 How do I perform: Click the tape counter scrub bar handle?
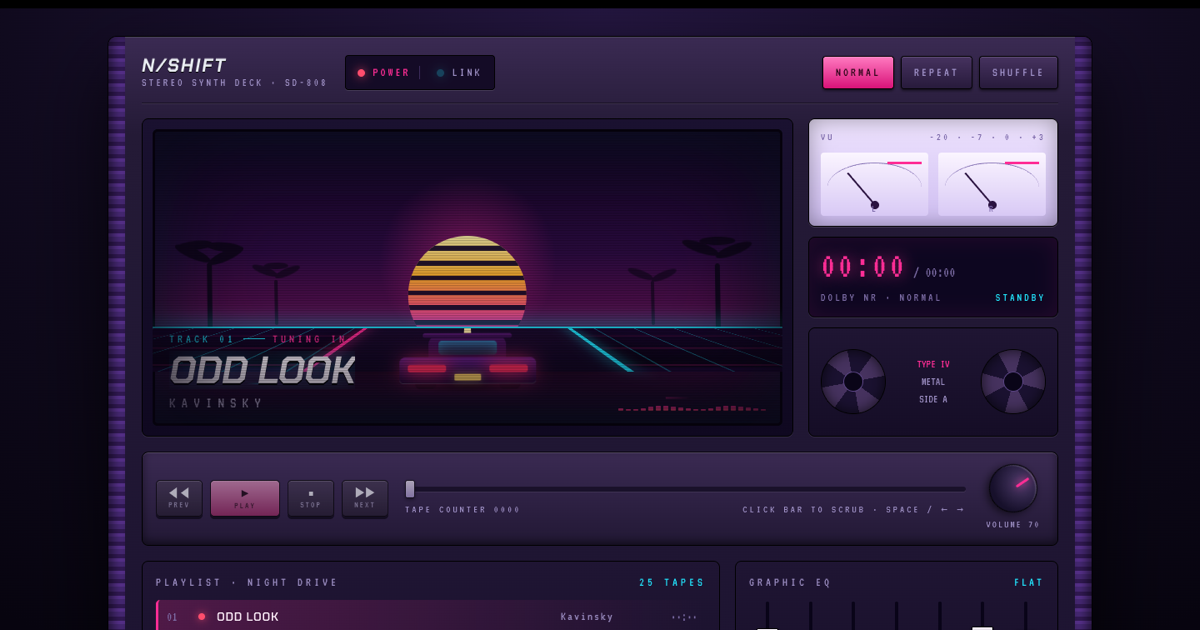[x=410, y=489]
